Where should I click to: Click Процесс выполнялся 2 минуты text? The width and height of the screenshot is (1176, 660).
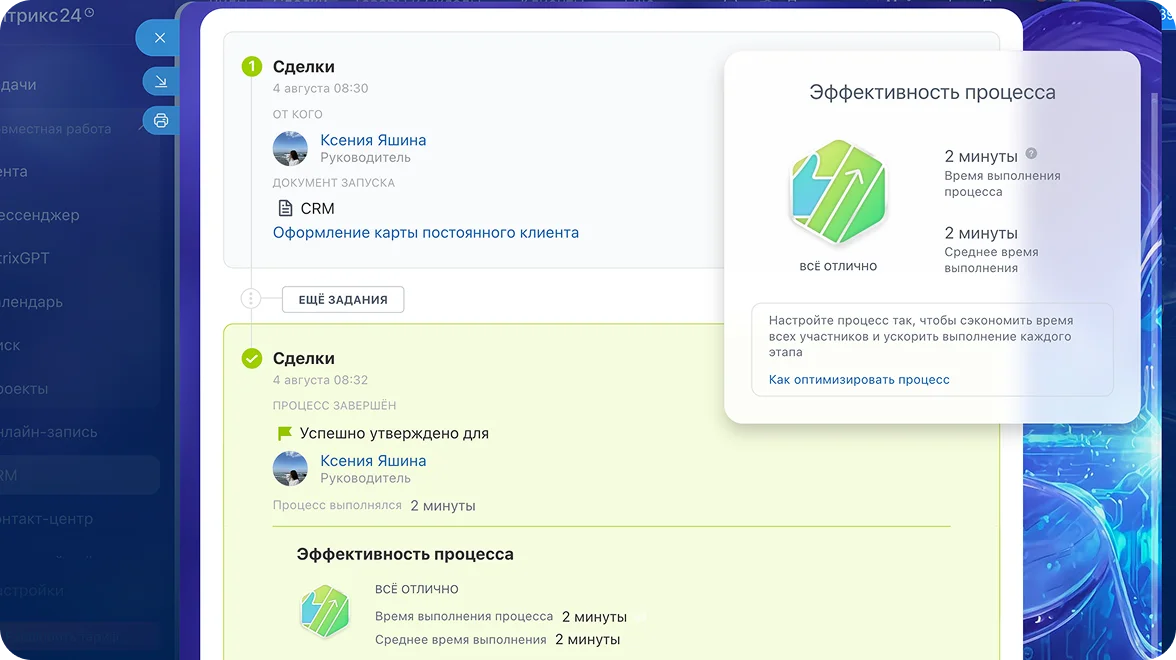tap(374, 506)
